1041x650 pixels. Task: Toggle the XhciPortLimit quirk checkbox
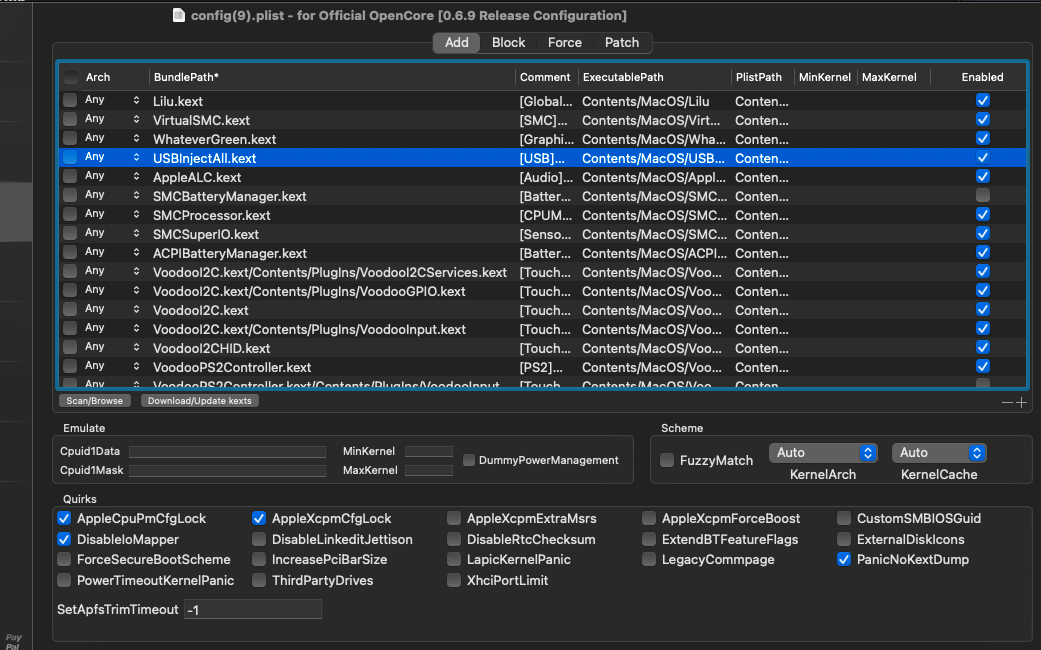click(454, 580)
